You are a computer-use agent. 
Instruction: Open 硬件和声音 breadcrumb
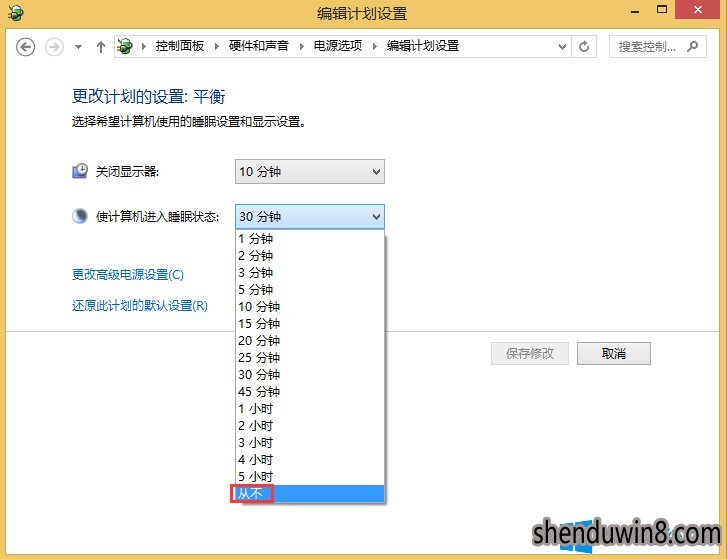point(259,46)
